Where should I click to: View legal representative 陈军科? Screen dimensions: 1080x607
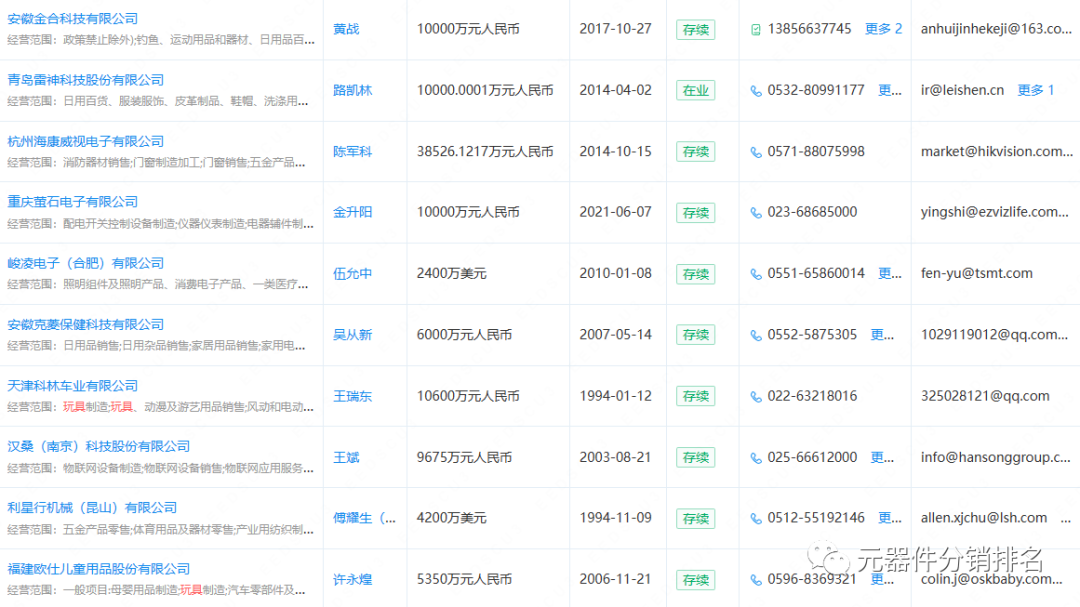(353, 152)
